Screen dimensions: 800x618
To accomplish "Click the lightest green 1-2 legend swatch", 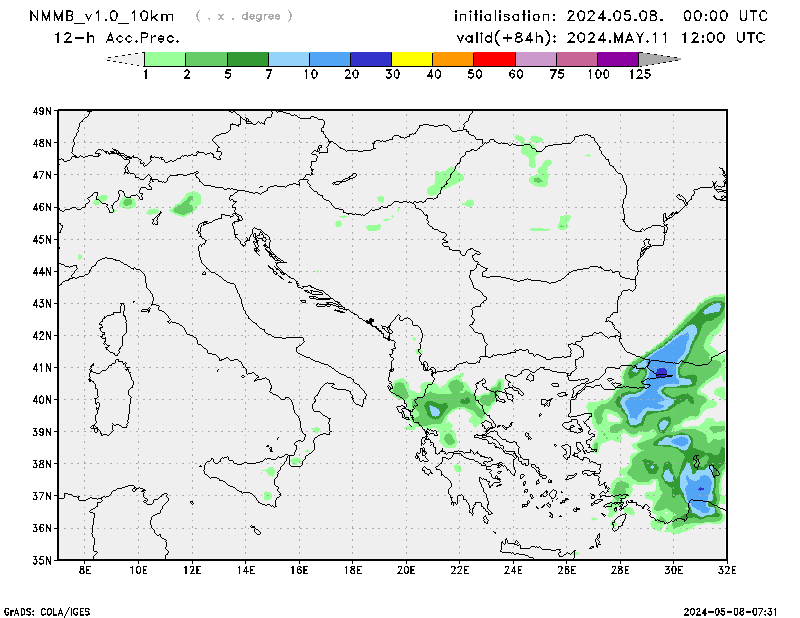I will 165,59.
